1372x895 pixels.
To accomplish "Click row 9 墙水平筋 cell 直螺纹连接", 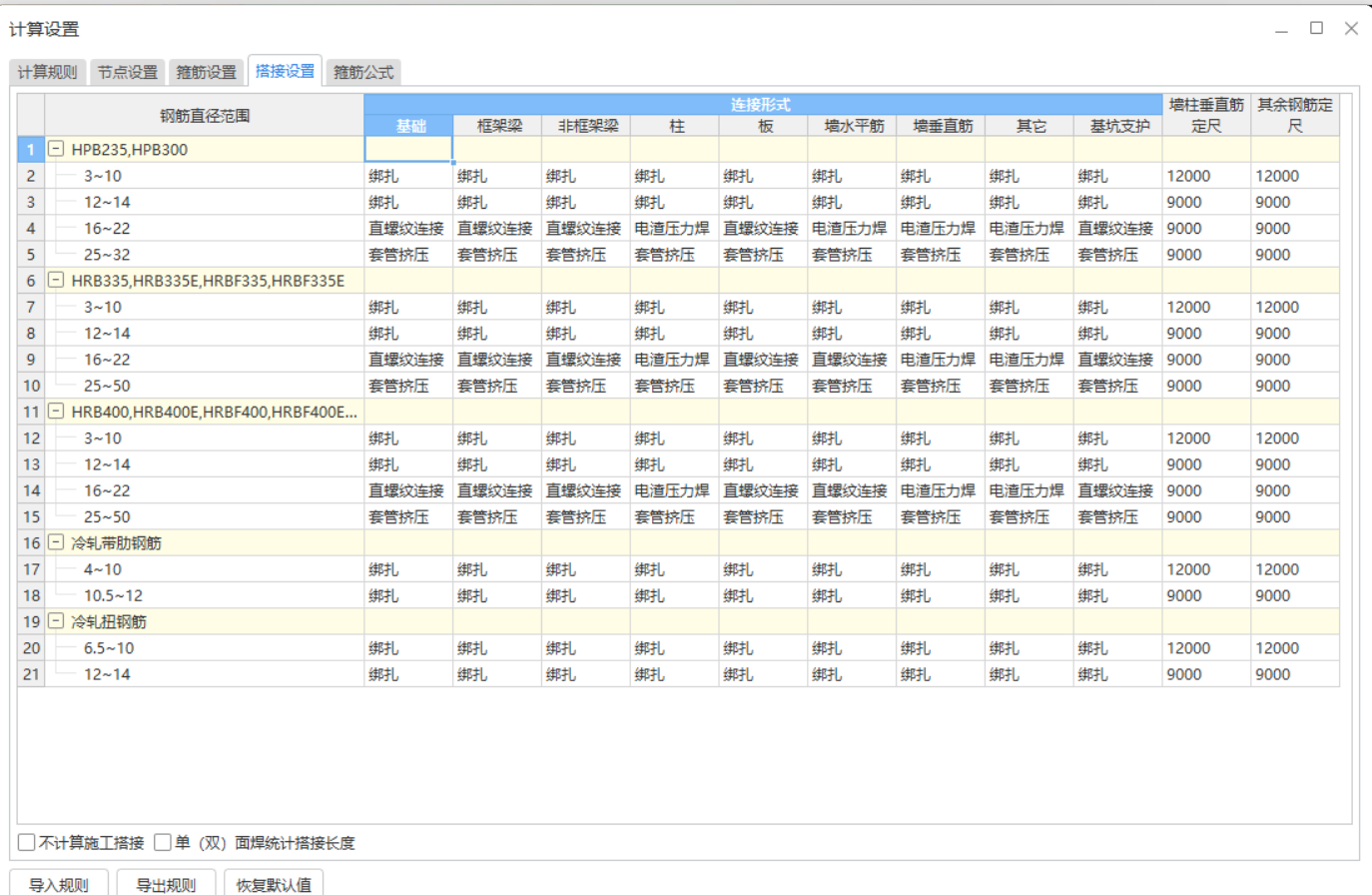I will pos(853,360).
